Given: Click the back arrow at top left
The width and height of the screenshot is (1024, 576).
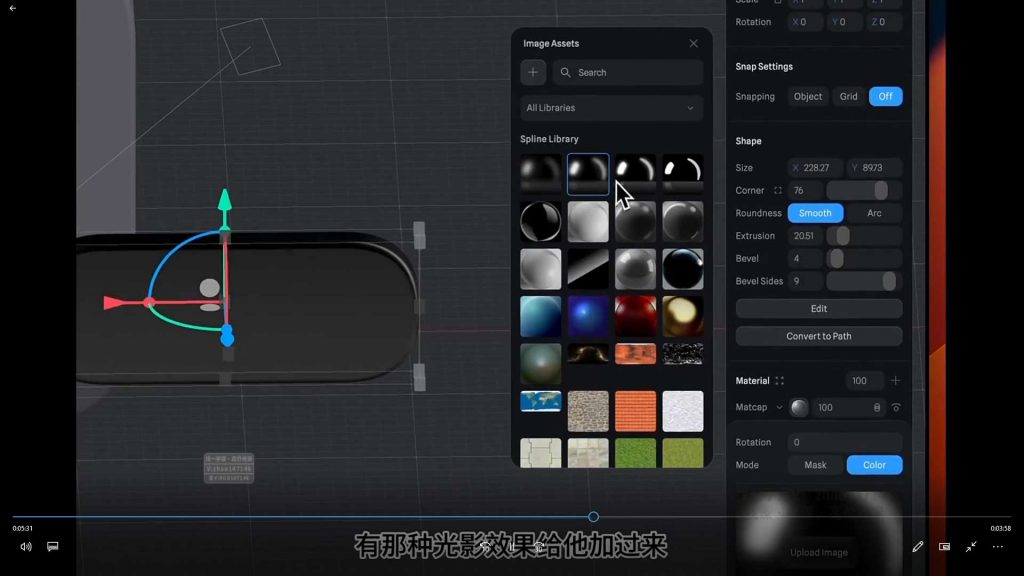Looking at the screenshot, I should click(x=14, y=8).
